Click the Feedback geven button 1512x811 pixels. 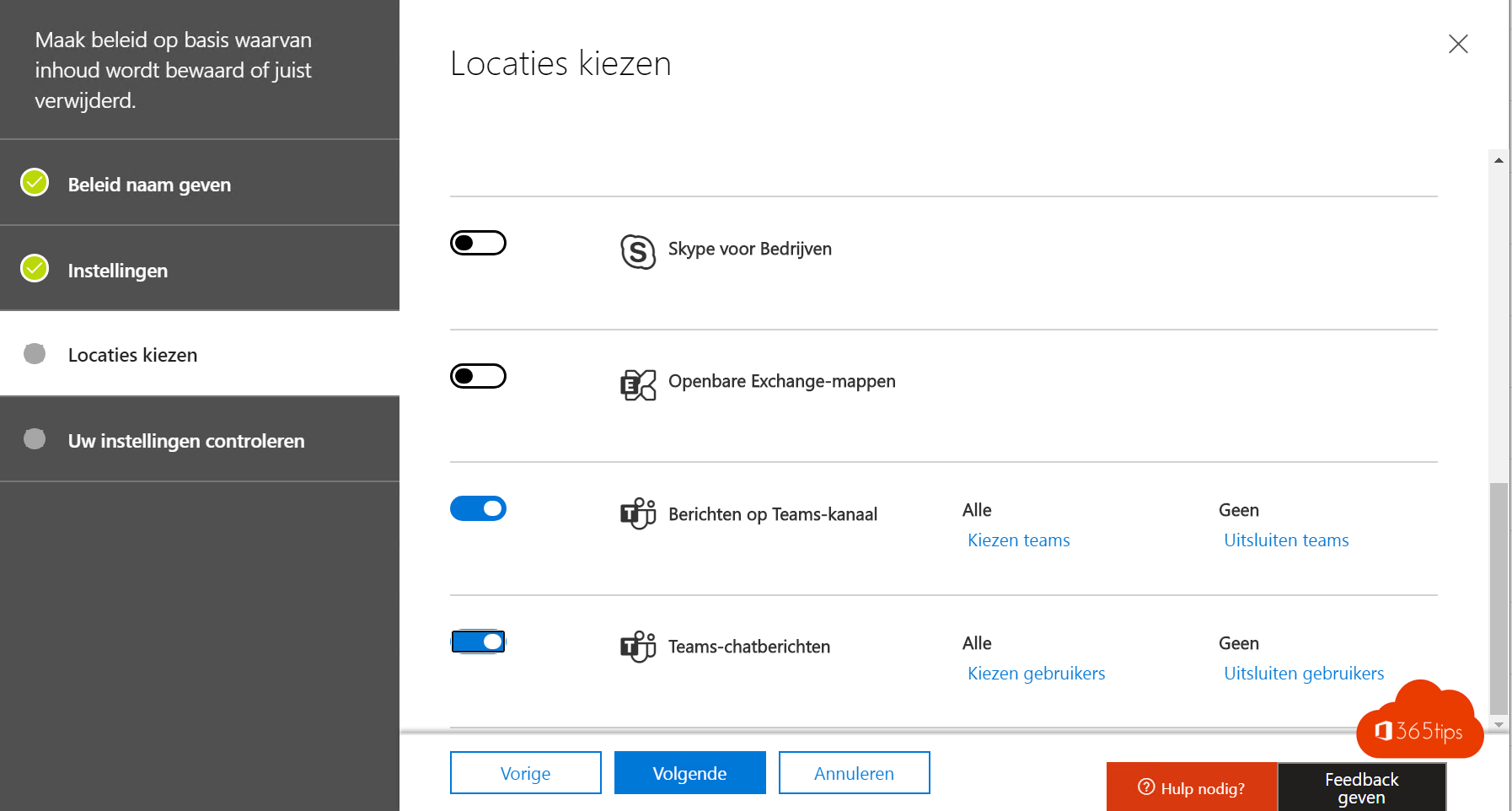pyautogui.click(x=1362, y=787)
